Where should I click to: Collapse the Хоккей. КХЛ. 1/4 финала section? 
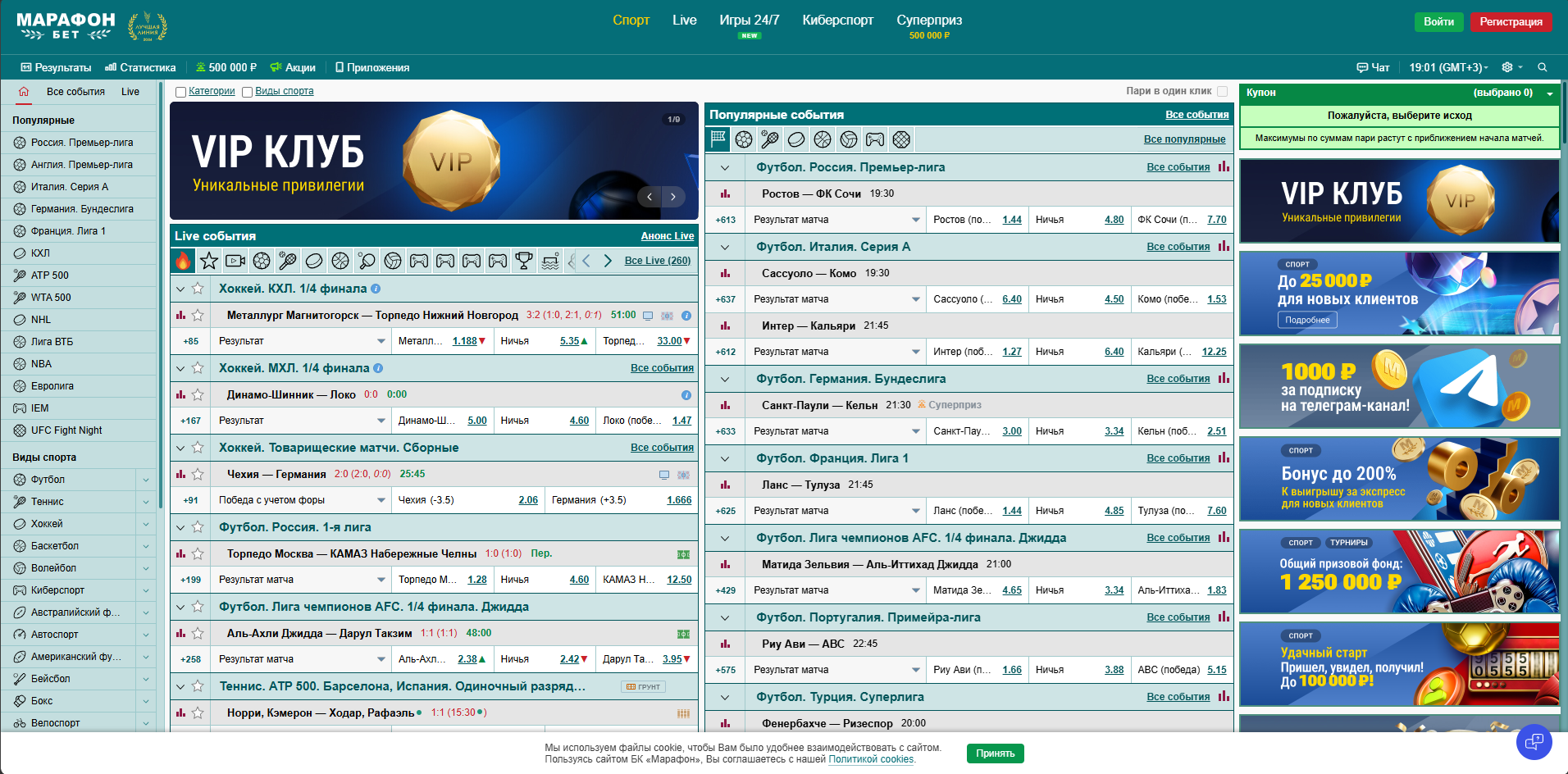point(180,289)
